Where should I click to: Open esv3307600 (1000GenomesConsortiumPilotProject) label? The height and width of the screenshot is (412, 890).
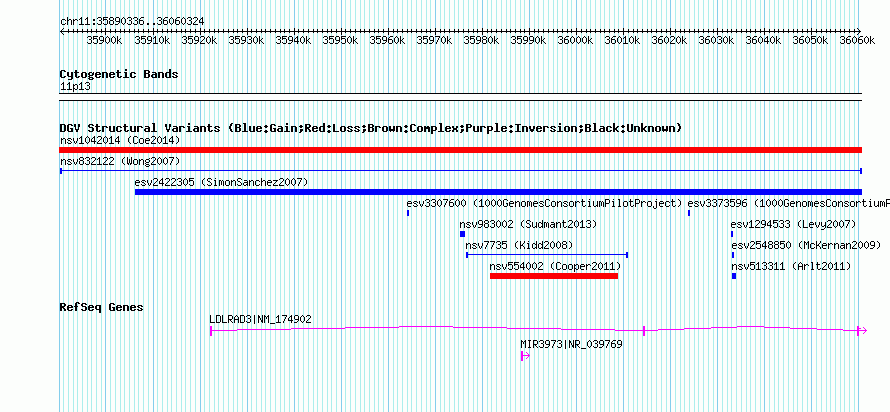tap(544, 203)
